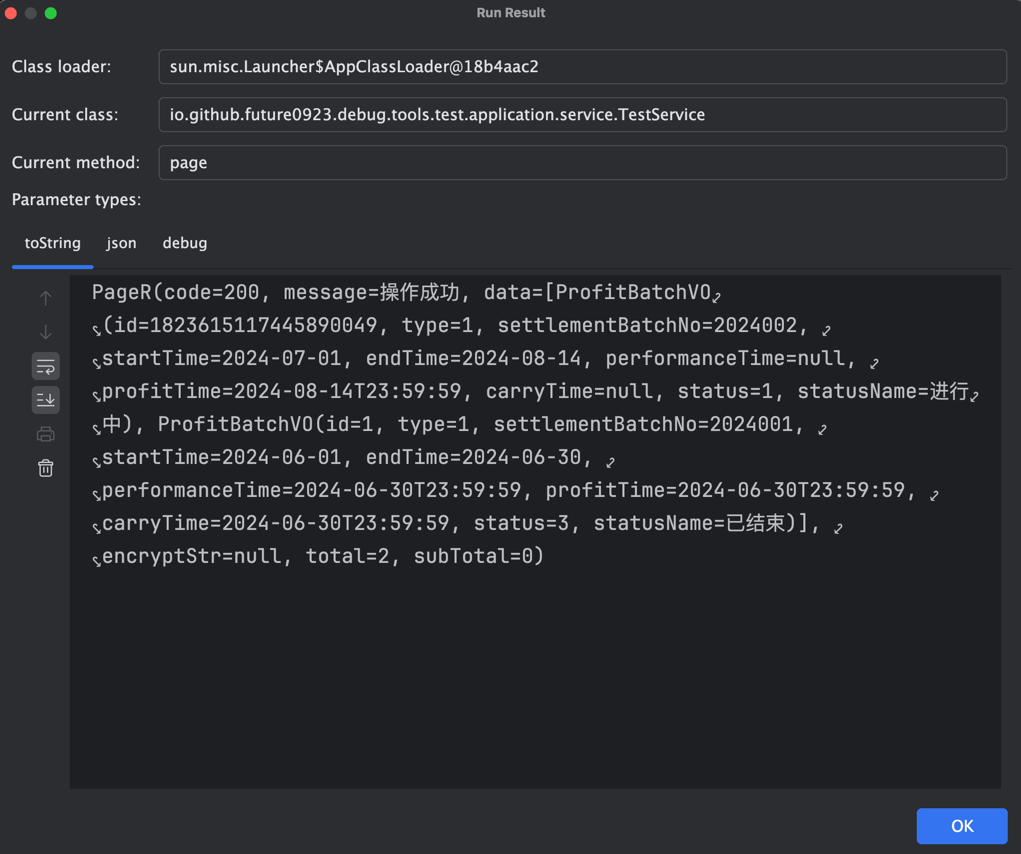Click the 'Current method:' label
This screenshot has height=854, width=1021.
click(x=76, y=162)
